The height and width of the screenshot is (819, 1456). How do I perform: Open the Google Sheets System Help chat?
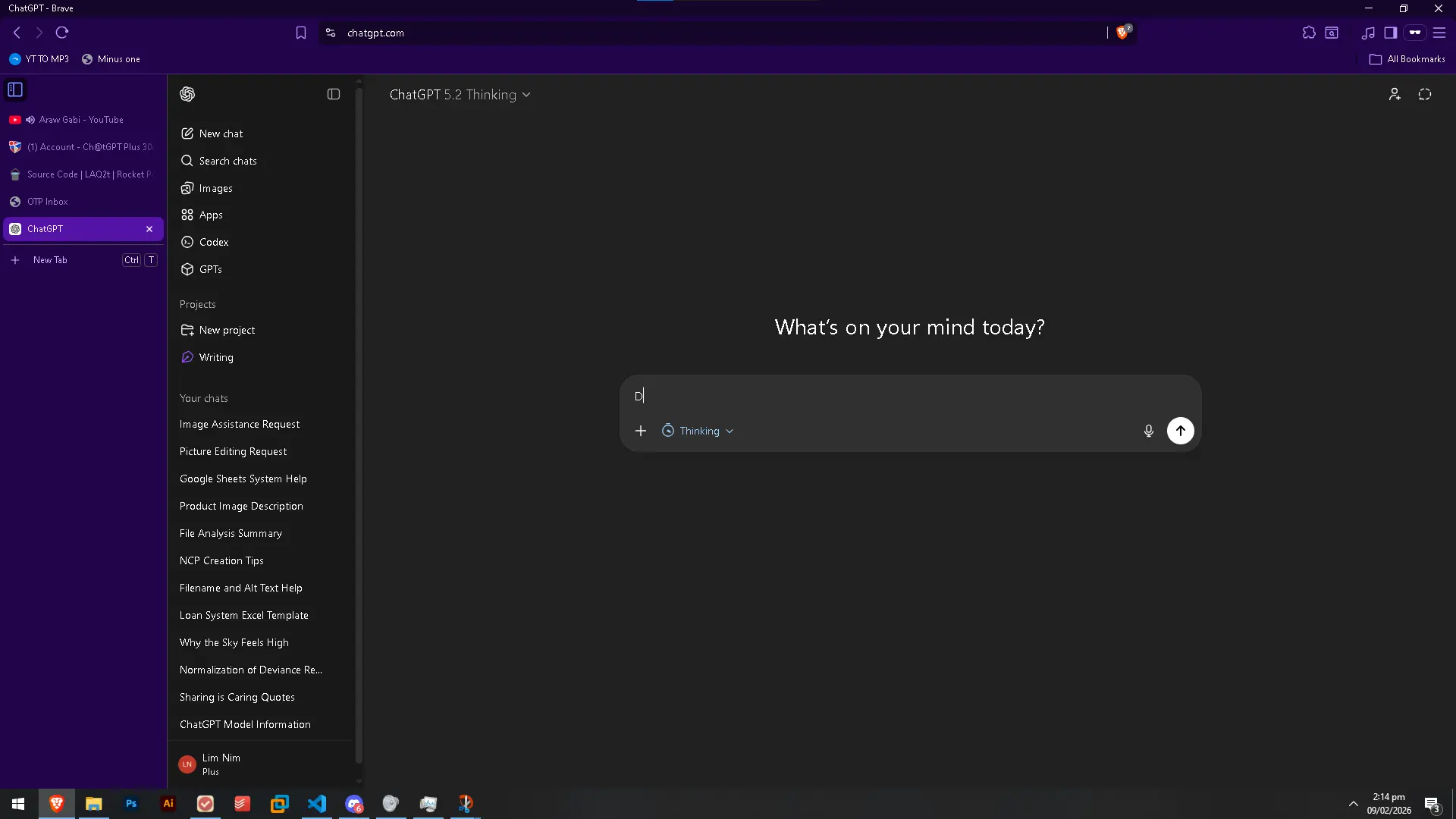tap(260, 479)
